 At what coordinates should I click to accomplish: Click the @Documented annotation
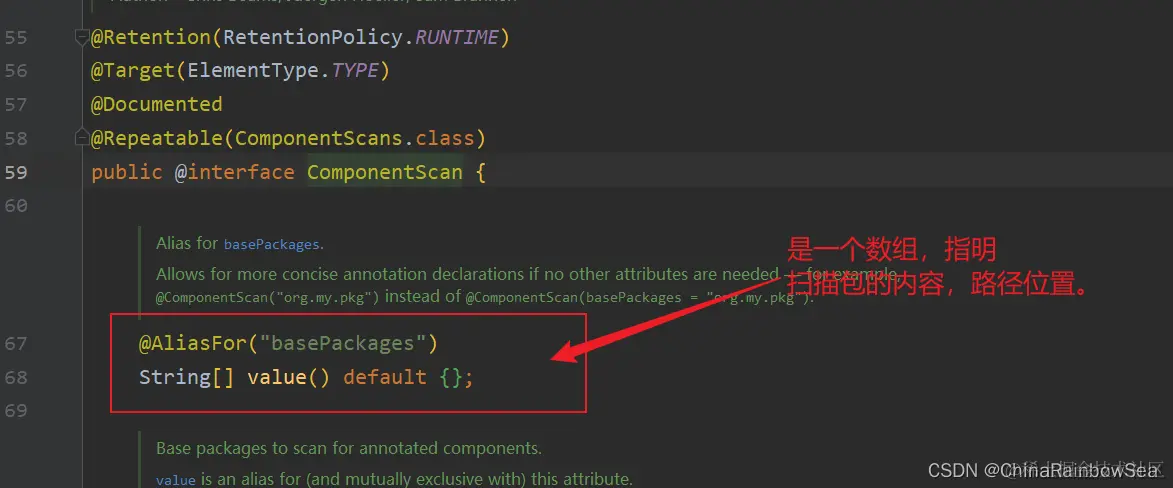tap(156, 105)
